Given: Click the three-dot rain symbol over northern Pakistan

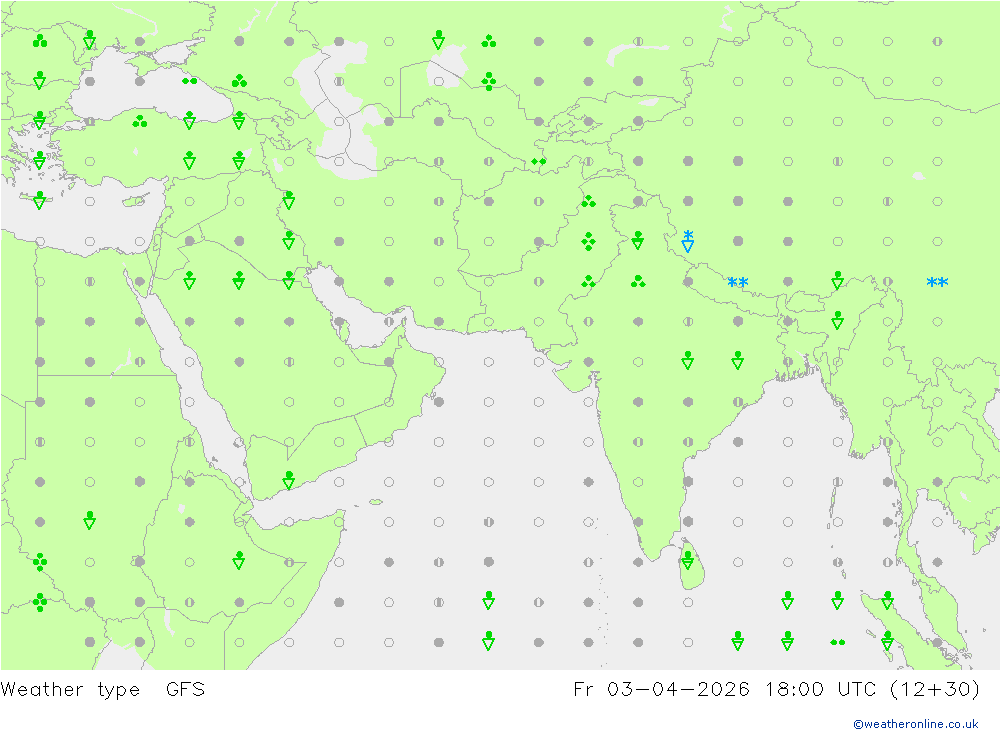Looking at the screenshot, I should 588,202.
